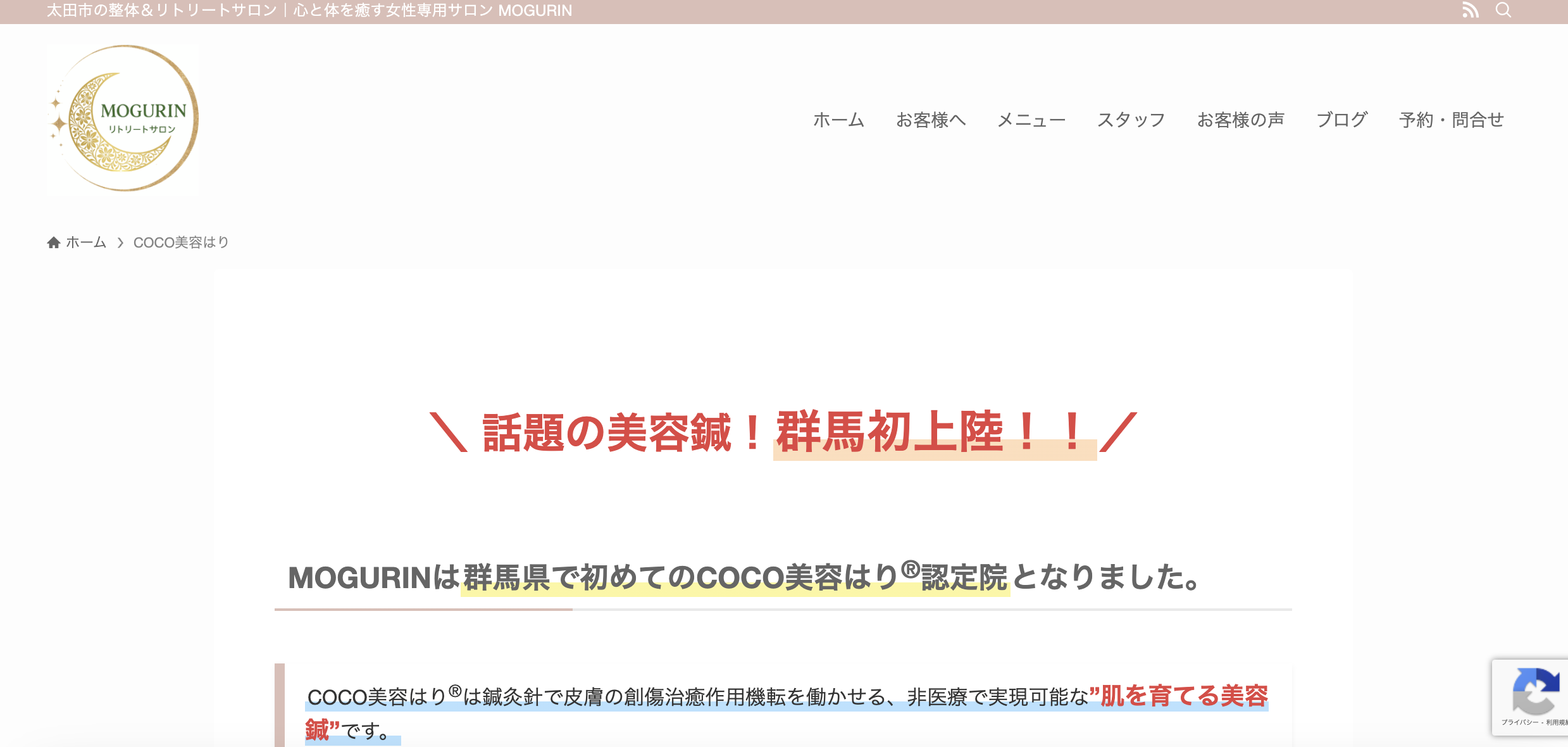Click the COCO美容はり breadcrumb text

(181, 242)
